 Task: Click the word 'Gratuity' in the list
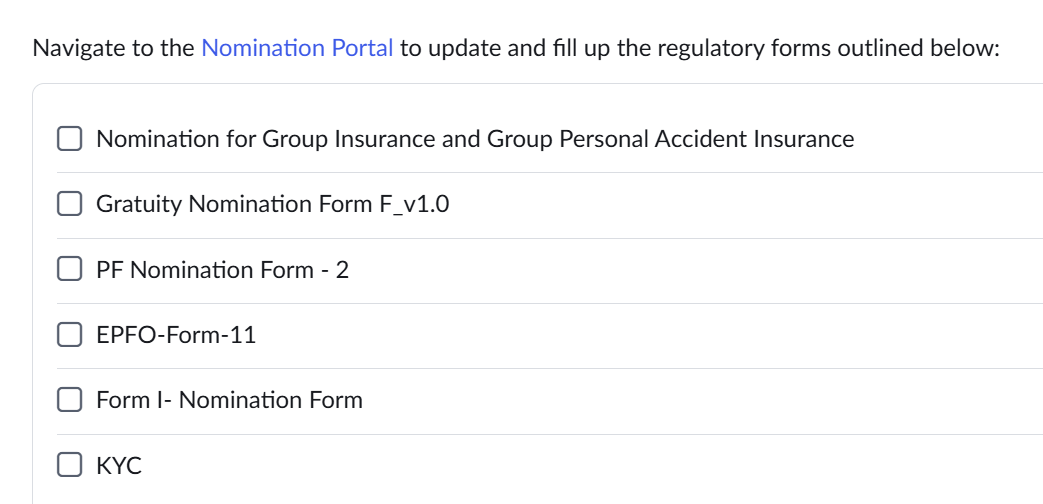click(139, 204)
